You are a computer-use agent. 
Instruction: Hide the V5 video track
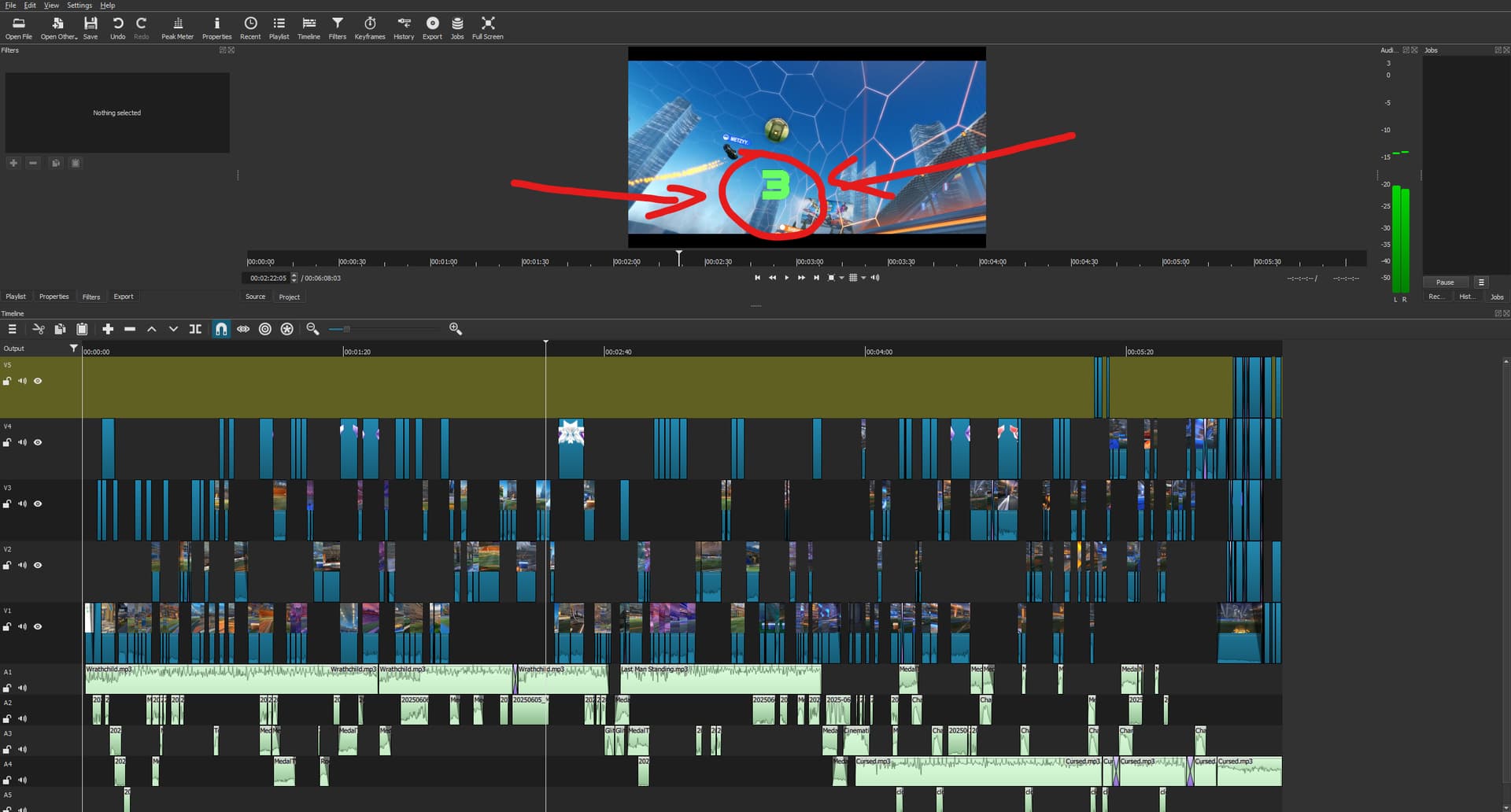click(x=38, y=381)
